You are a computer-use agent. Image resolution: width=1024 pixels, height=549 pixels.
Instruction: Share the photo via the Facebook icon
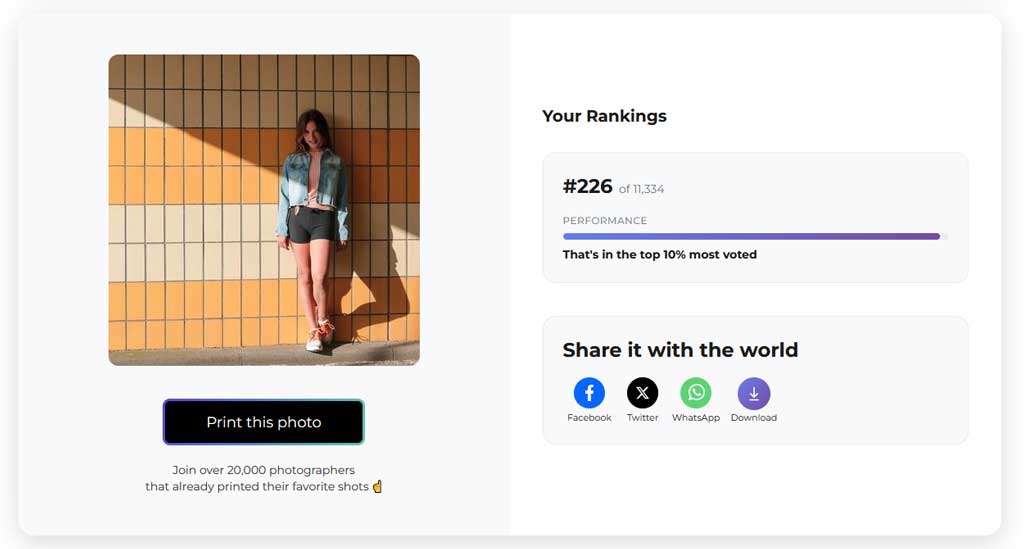[x=589, y=393]
